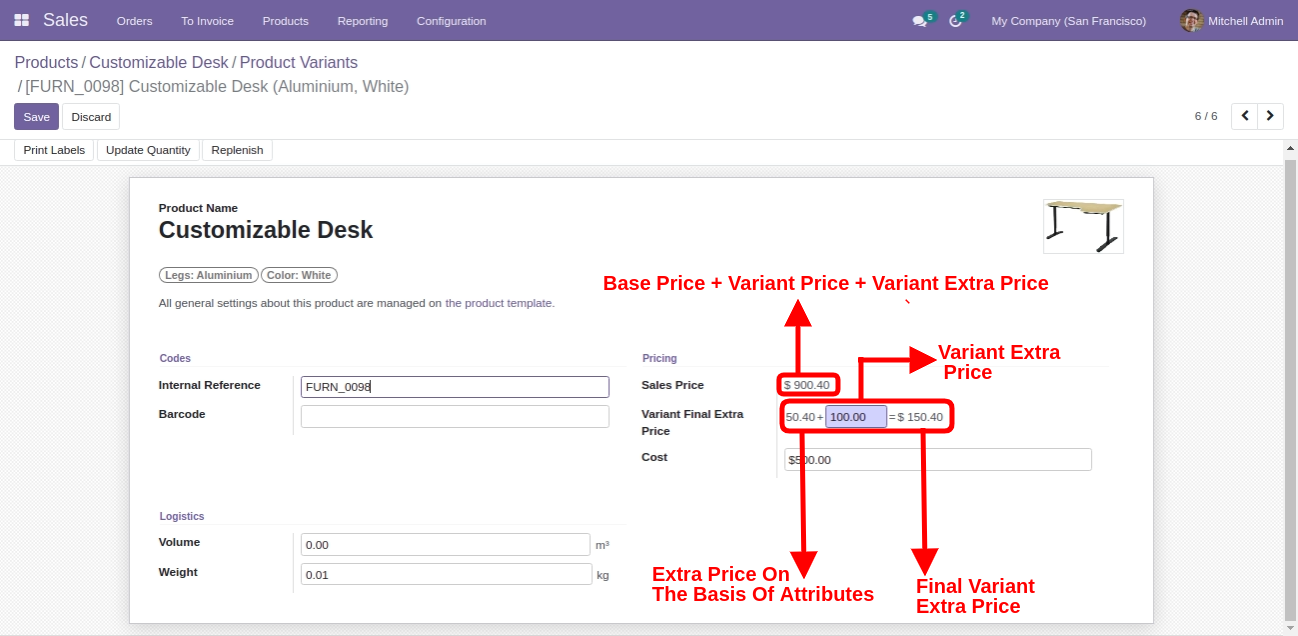Click the Customizable Desk breadcrumb

click(x=159, y=63)
